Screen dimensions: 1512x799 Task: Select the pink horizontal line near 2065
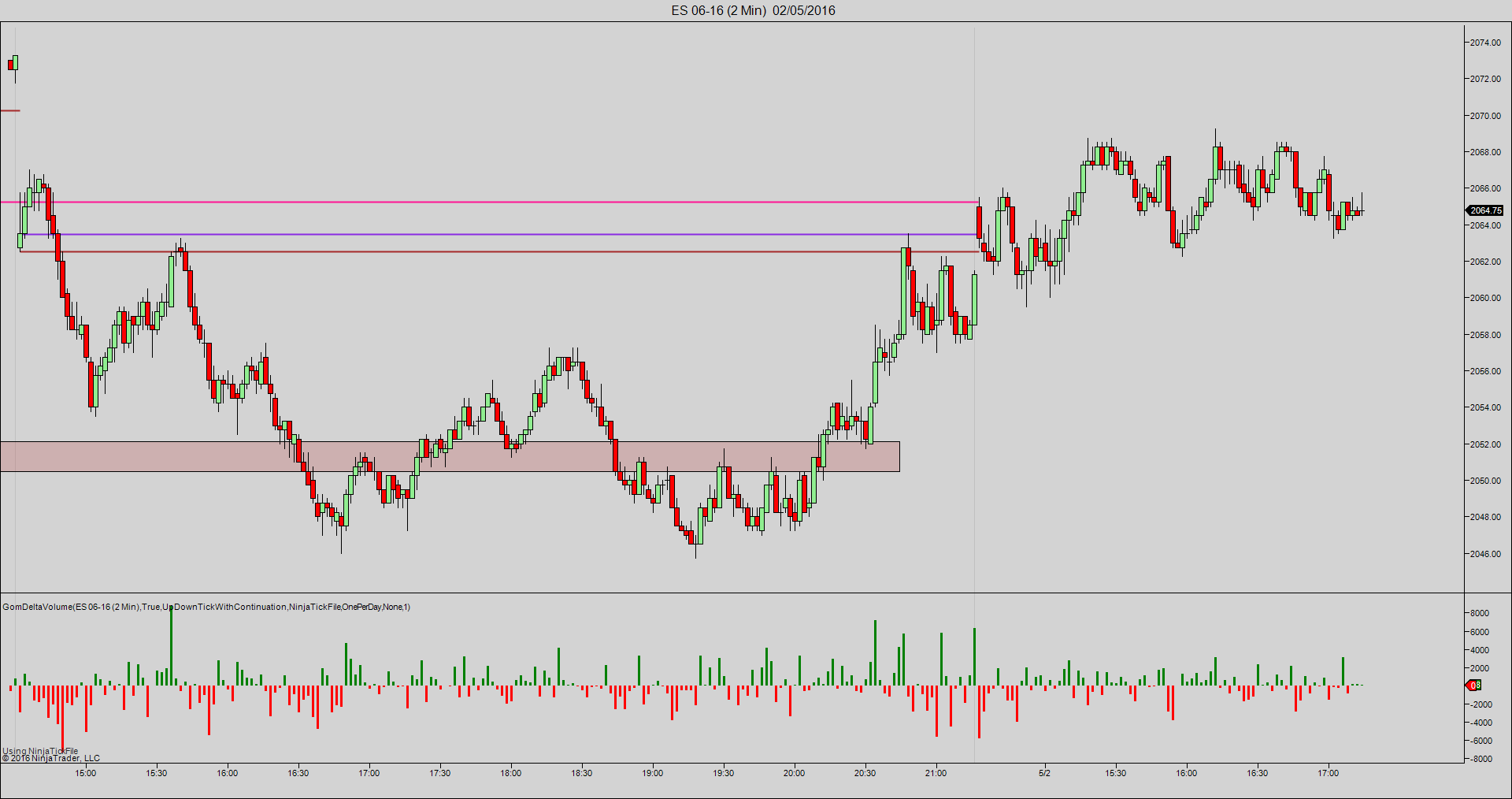point(488,203)
